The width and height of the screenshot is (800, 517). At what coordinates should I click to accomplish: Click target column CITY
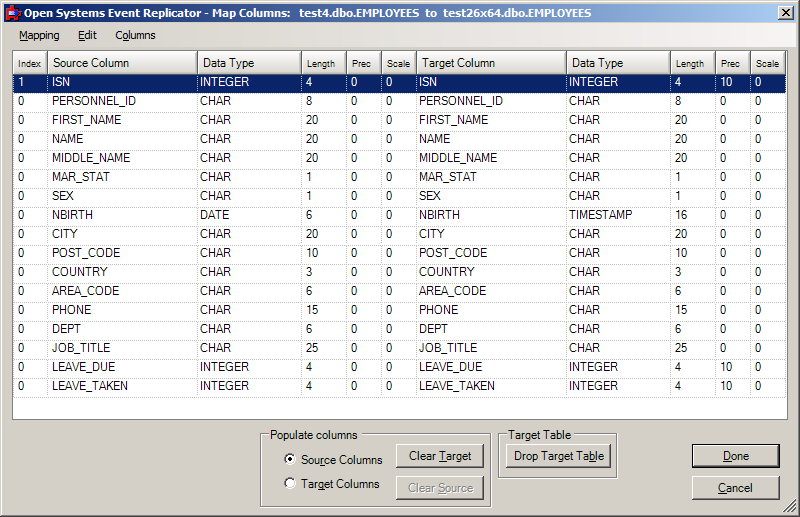point(432,233)
